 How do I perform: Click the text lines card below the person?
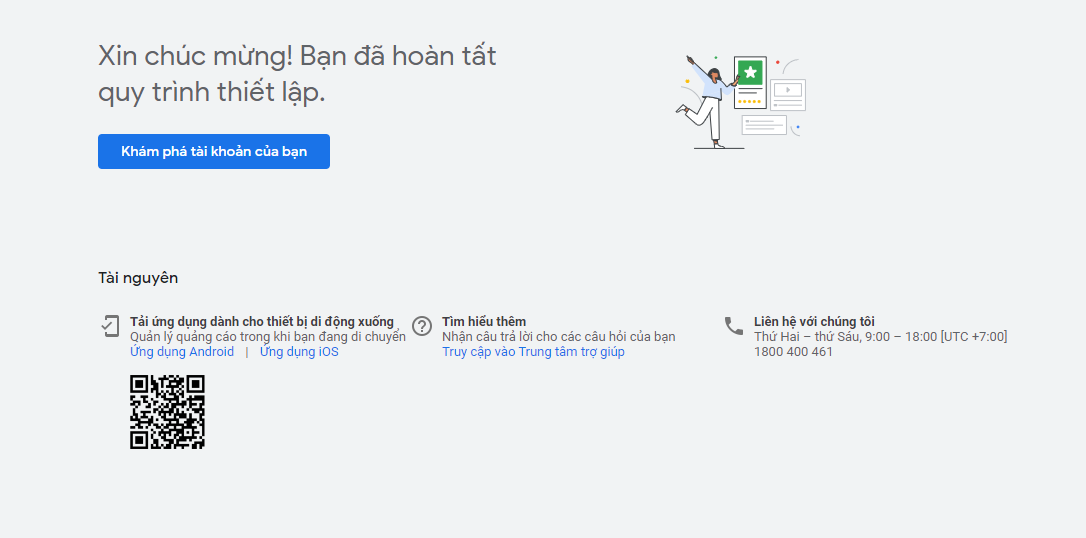coord(764,125)
